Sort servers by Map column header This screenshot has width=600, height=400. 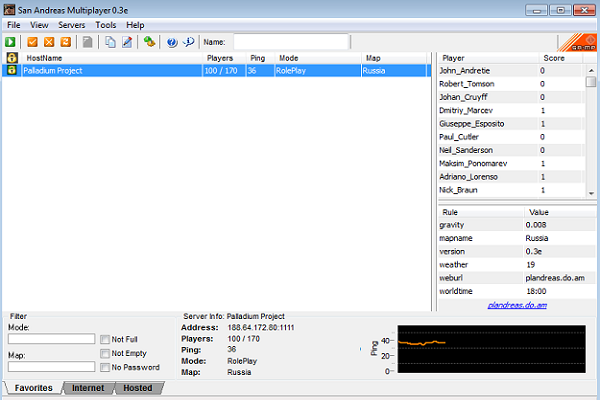pyautogui.click(x=394, y=58)
